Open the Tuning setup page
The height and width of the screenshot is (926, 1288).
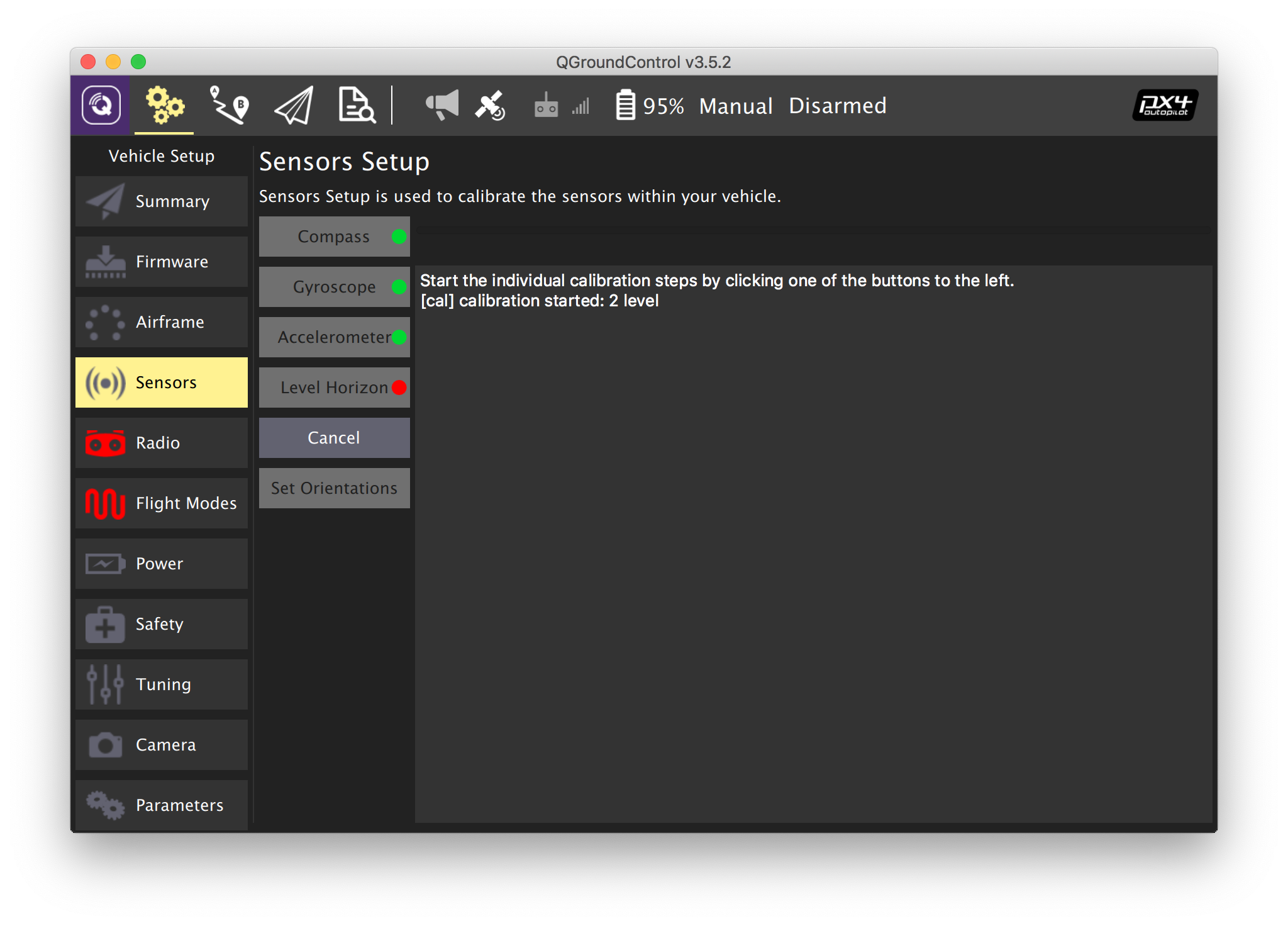click(162, 684)
